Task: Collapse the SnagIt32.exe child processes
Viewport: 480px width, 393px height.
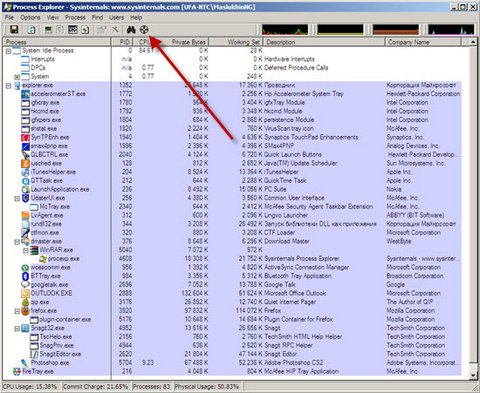Action: tap(17, 328)
